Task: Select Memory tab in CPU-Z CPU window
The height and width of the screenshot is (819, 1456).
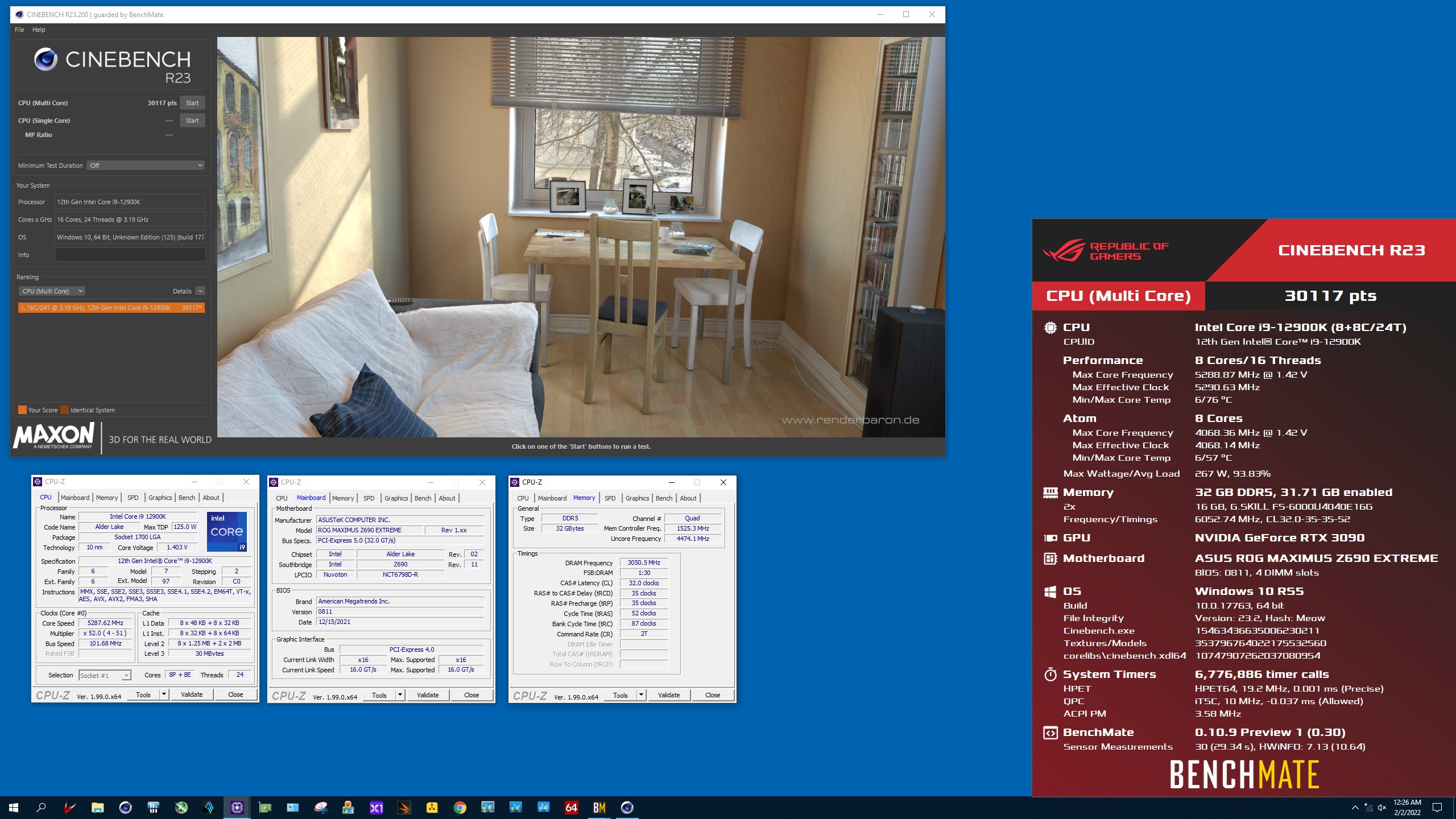Action: pyautogui.click(x=107, y=498)
